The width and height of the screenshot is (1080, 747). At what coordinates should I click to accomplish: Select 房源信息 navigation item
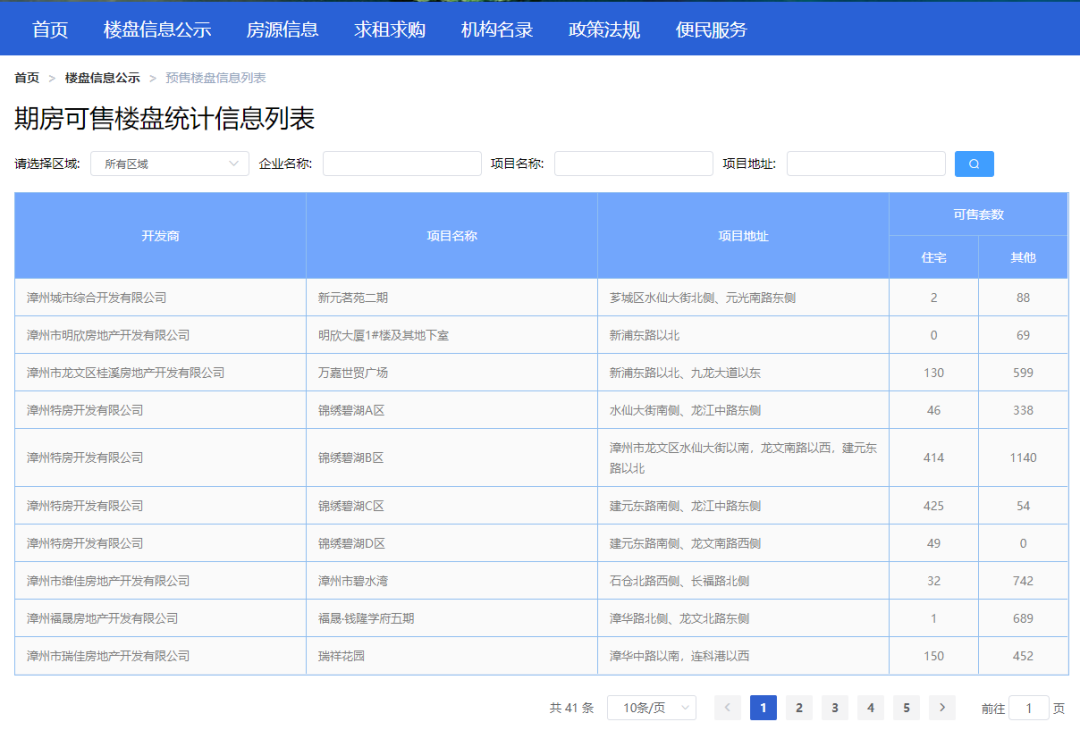coord(282,30)
